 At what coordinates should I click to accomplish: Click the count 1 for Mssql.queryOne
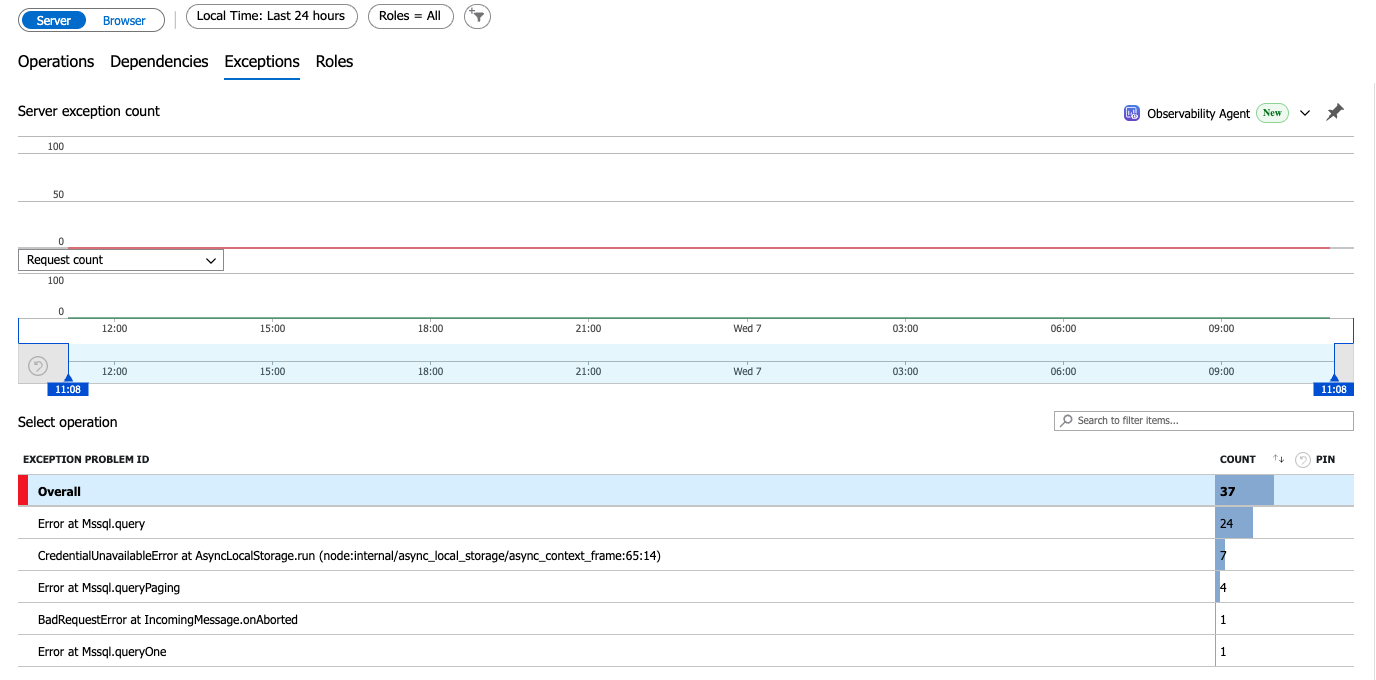click(1223, 652)
